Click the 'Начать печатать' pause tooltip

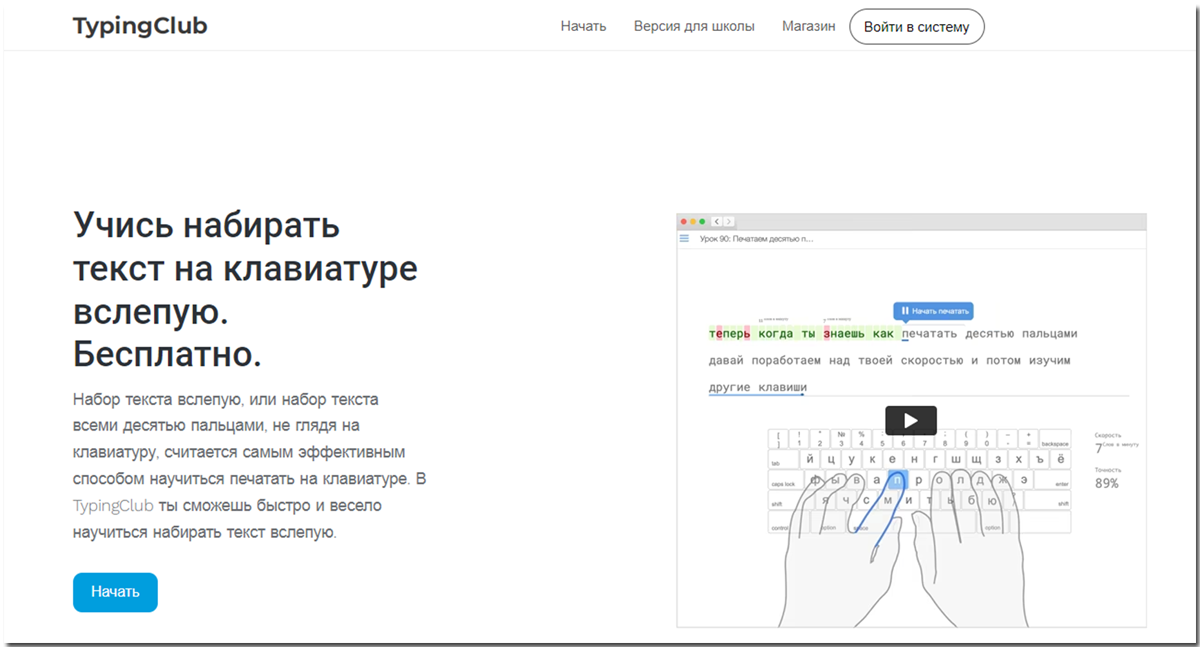[932, 311]
